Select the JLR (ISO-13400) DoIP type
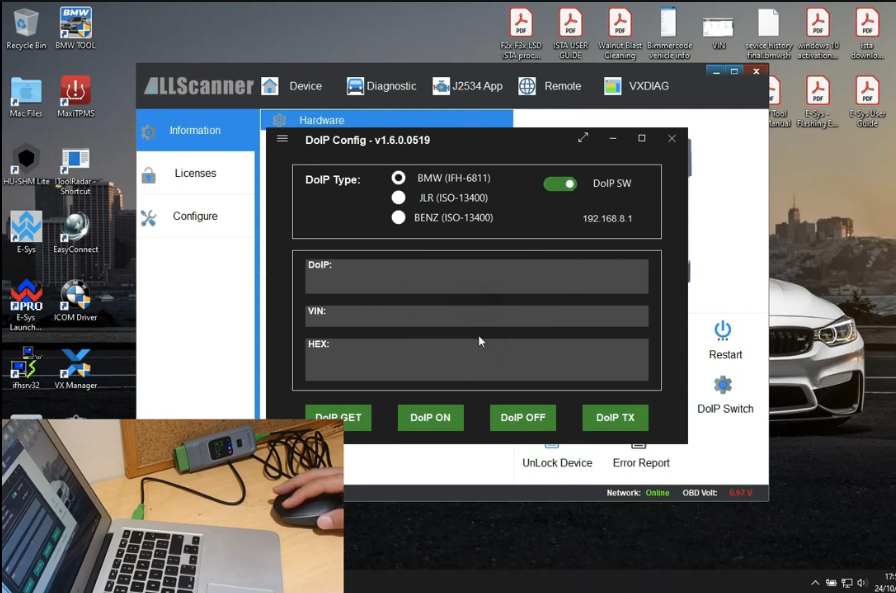Image resolution: width=896 pixels, height=593 pixels. (x=398, y=198)
